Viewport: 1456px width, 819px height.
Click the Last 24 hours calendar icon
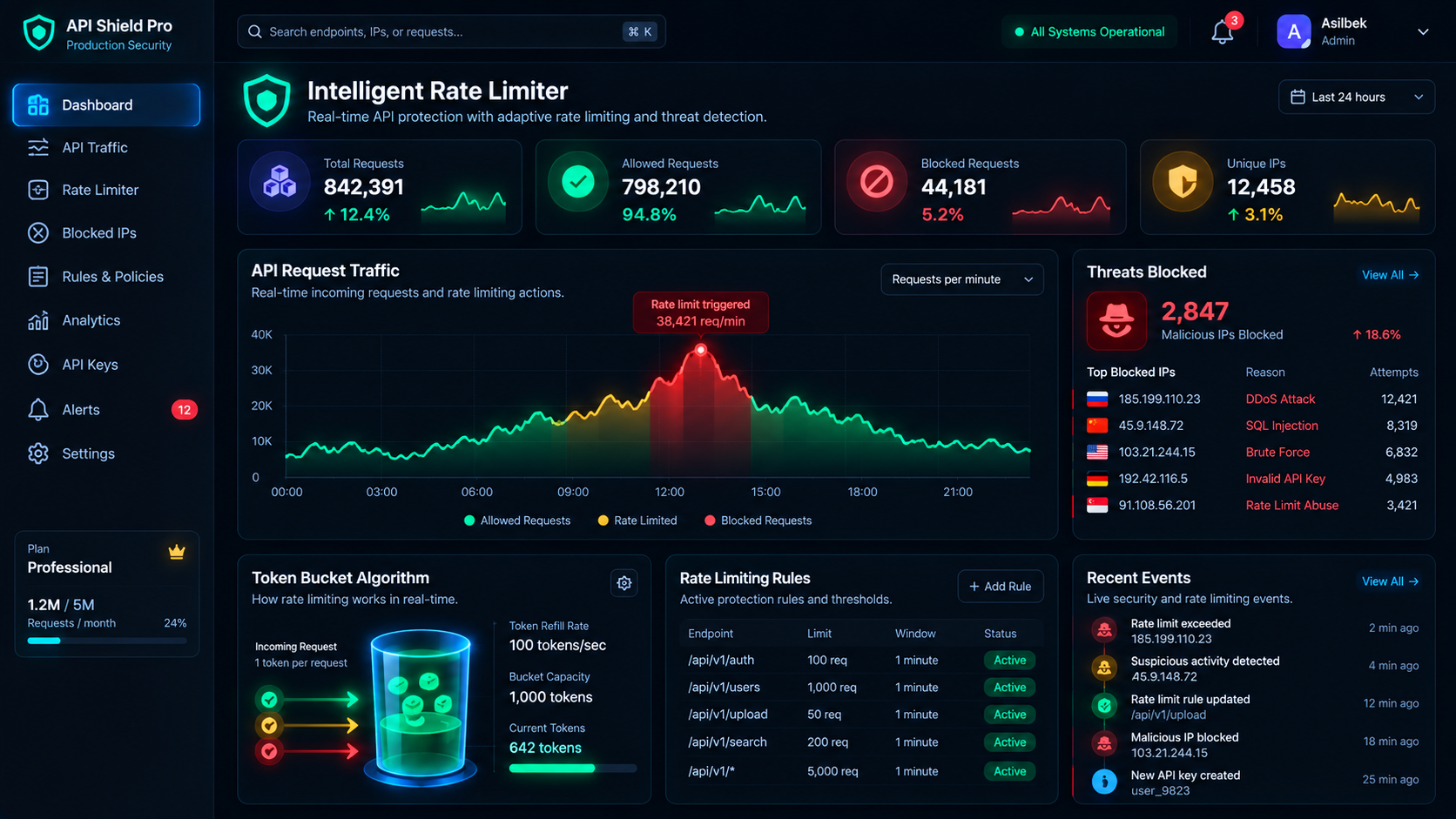point(1298,97)
